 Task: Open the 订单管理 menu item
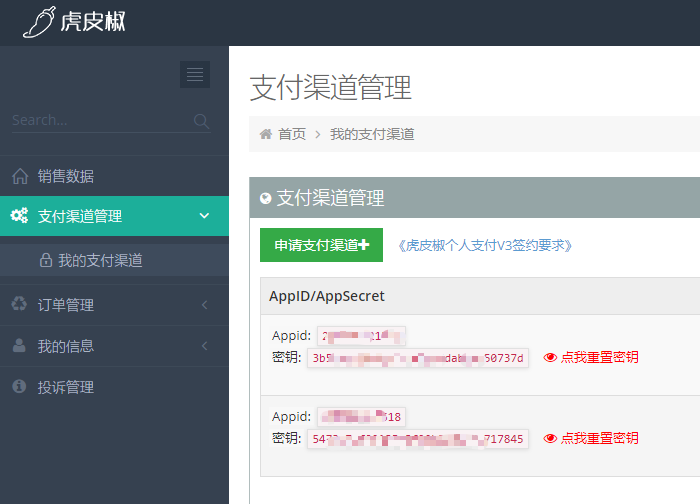[x=114, y=305]
